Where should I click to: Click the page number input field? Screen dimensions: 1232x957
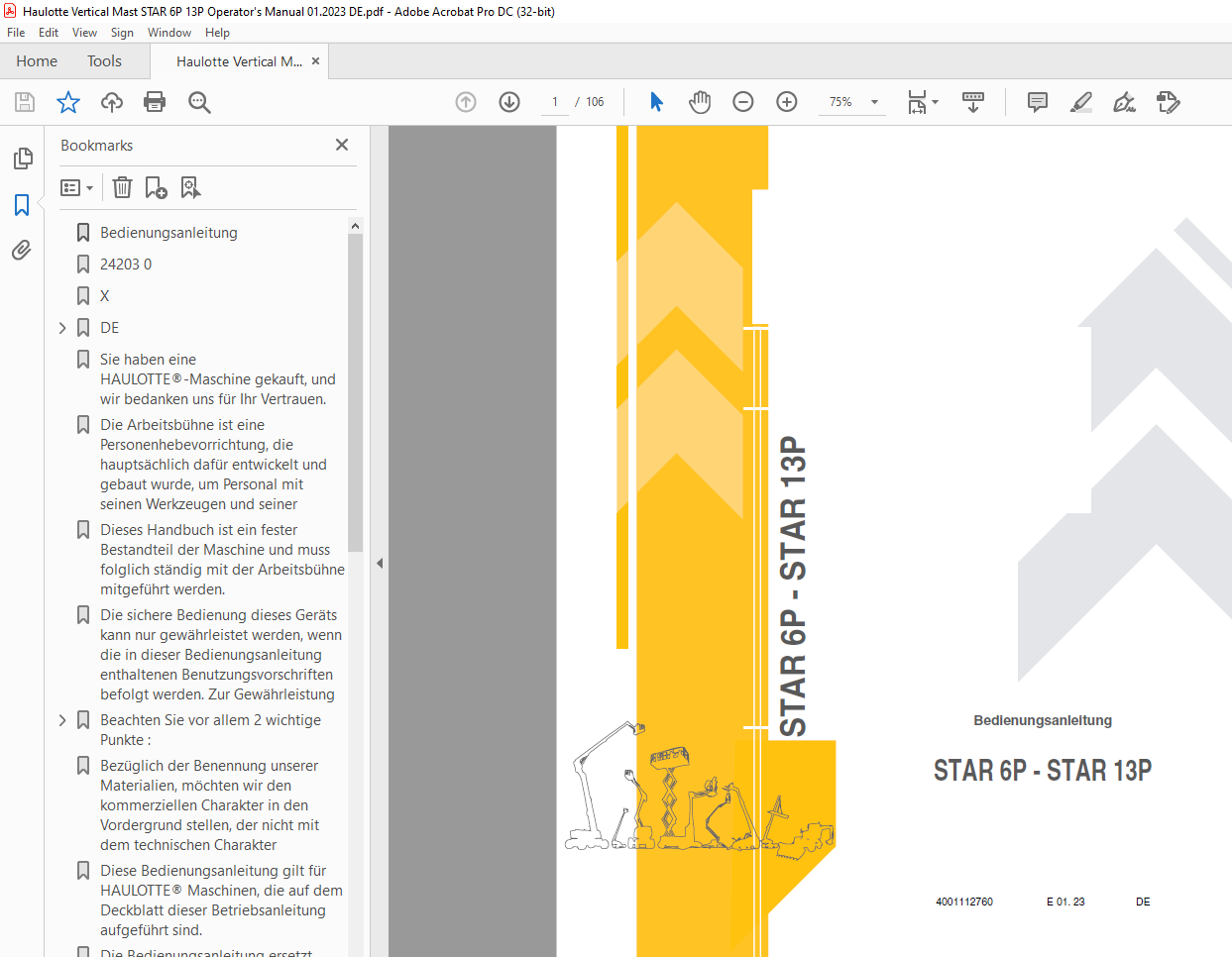coord(555,102)
